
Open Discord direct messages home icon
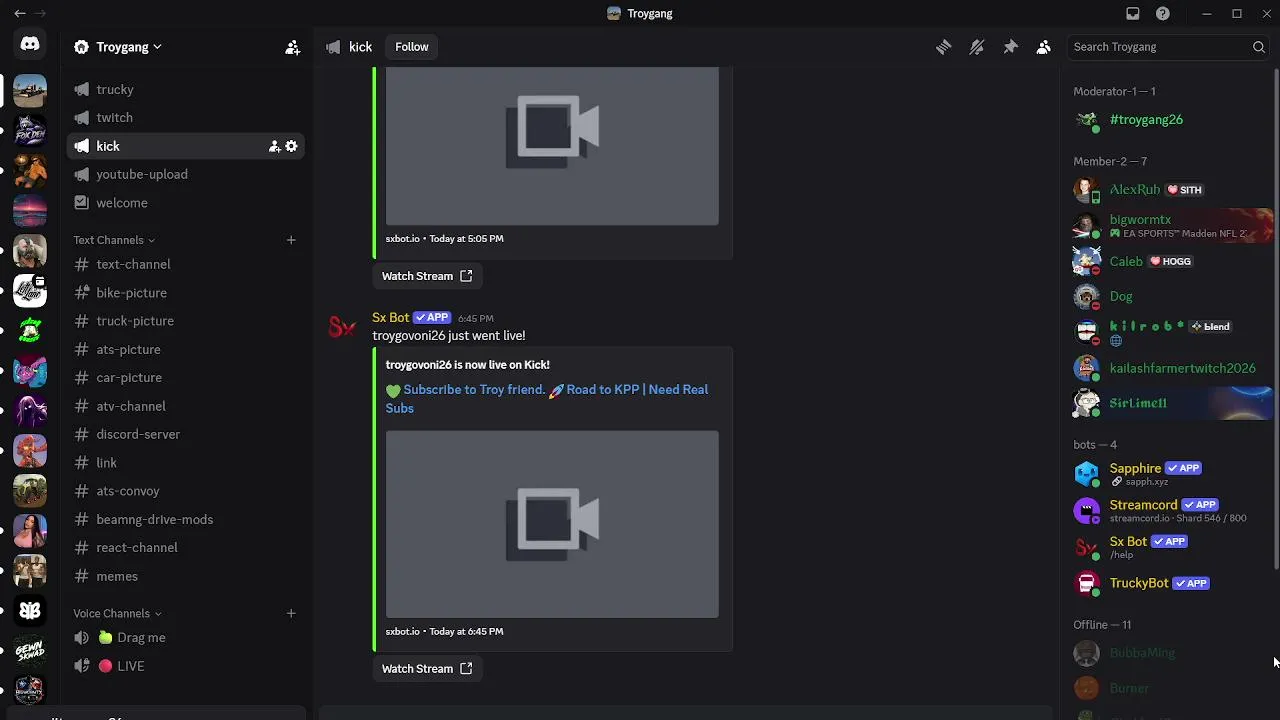[x=30, y=44]
